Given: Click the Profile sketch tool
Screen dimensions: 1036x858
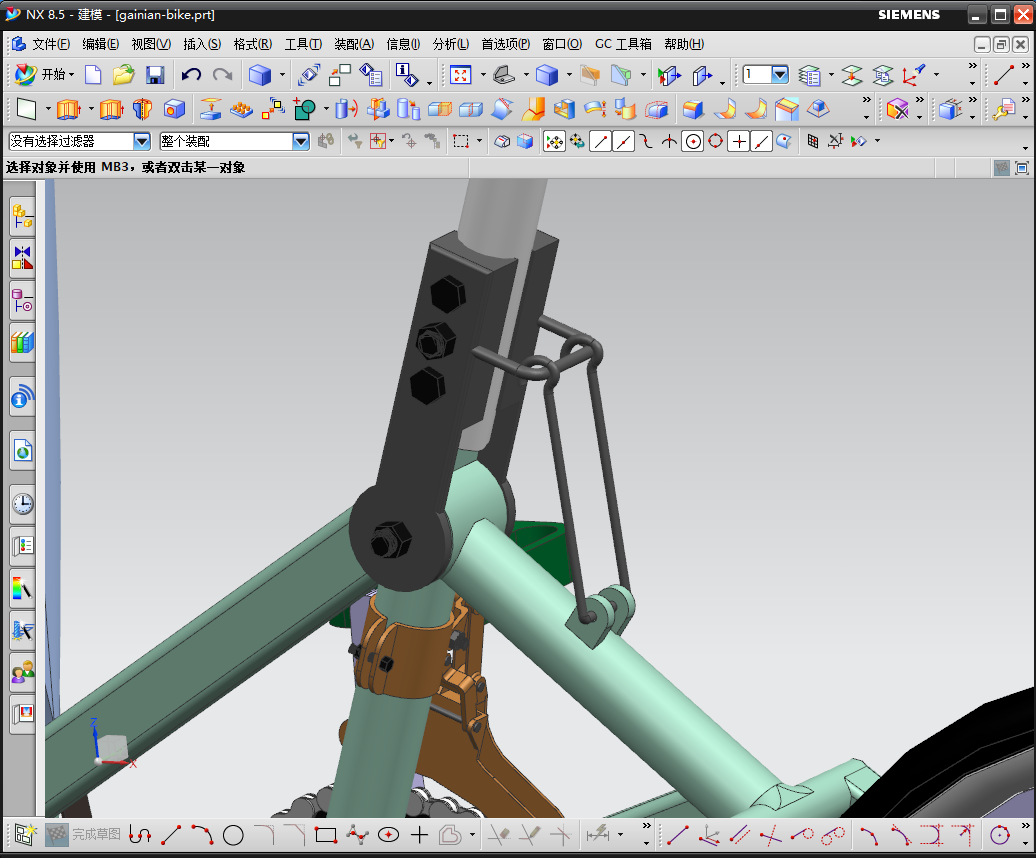Looking at the screenshot, I should (x=140, y=836).
